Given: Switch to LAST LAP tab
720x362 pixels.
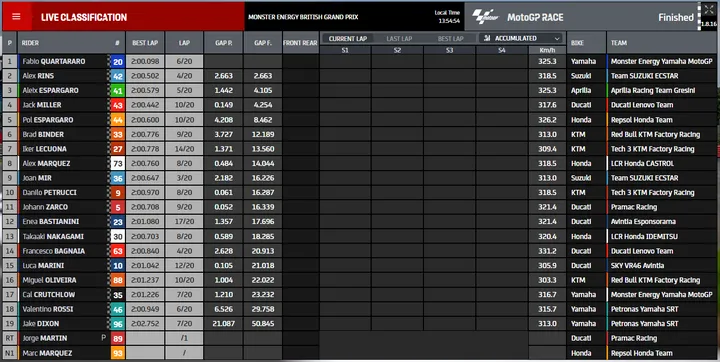Looking at the screenshot, I should pos(399,39).
